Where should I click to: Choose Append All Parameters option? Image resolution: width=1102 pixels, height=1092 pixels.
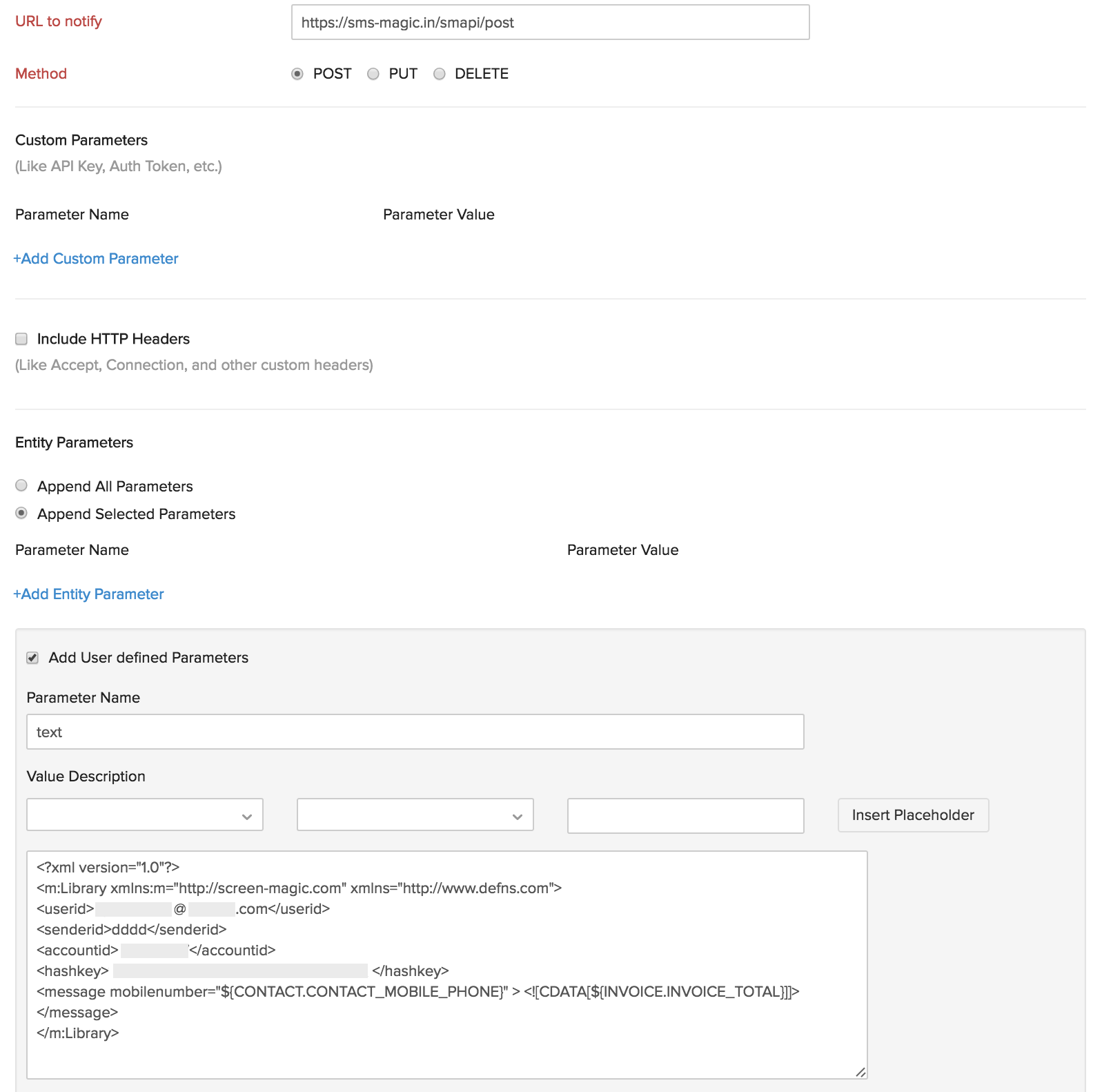point(21,486)
